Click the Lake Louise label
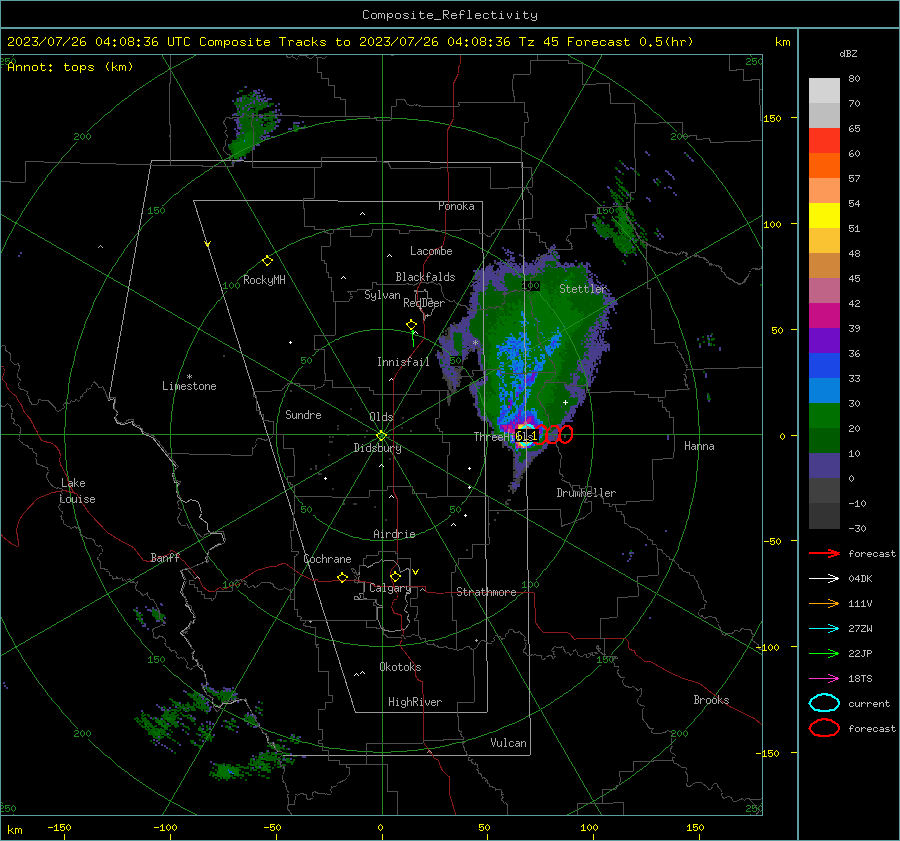The height and width of the screenshot is (841, 900). click(x=77, y=491)
